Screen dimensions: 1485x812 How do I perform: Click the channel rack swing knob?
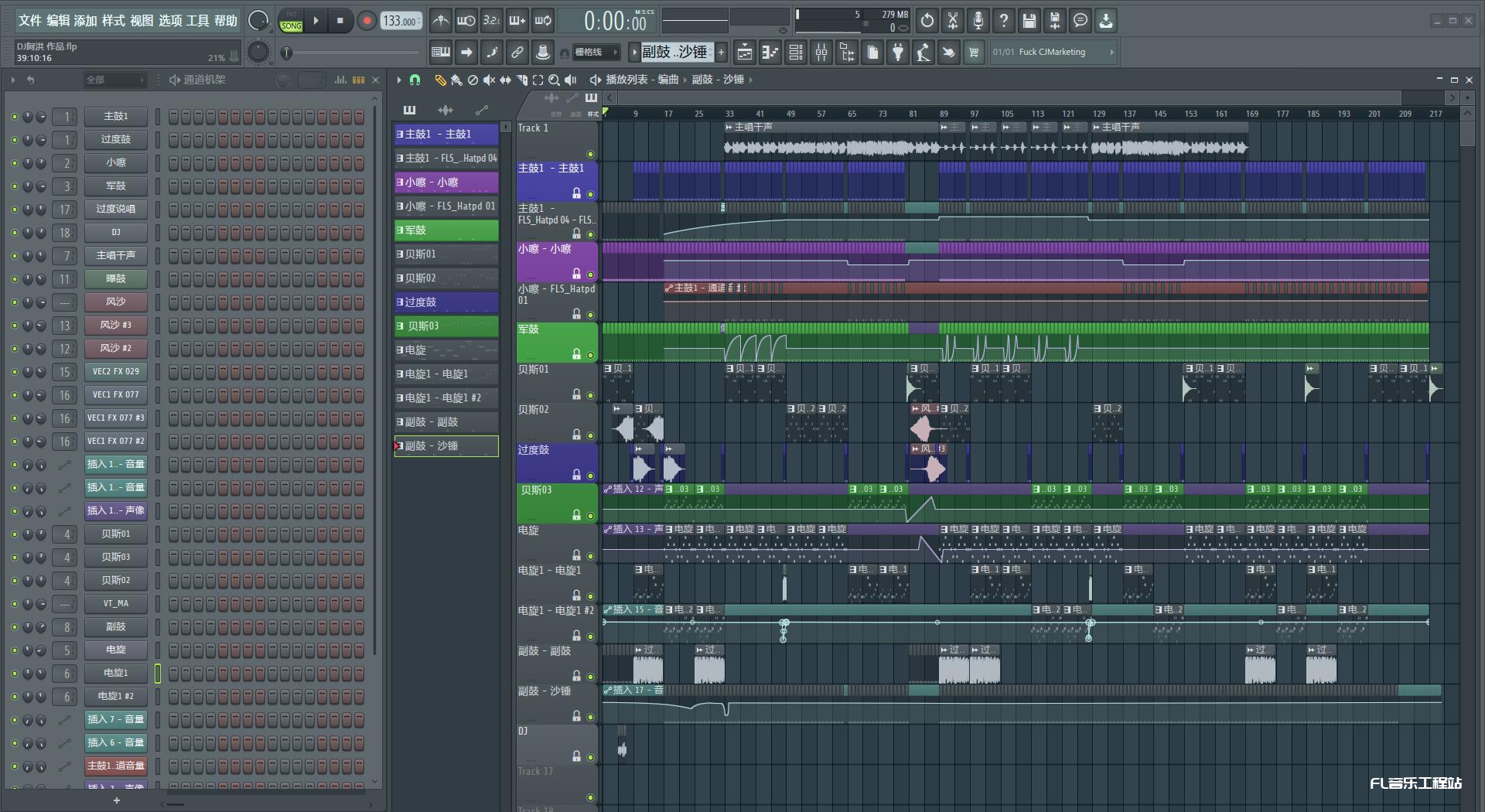[283, 80]
